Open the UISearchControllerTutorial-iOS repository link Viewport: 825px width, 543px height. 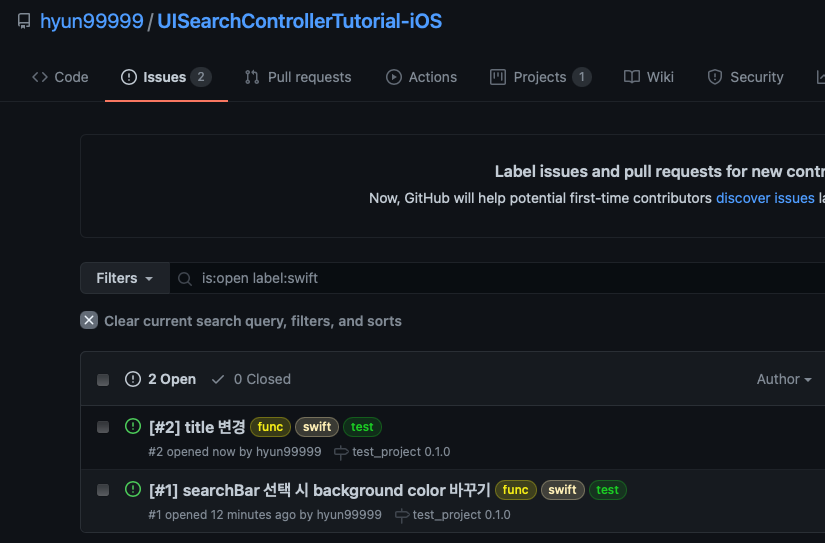(299, 21)
